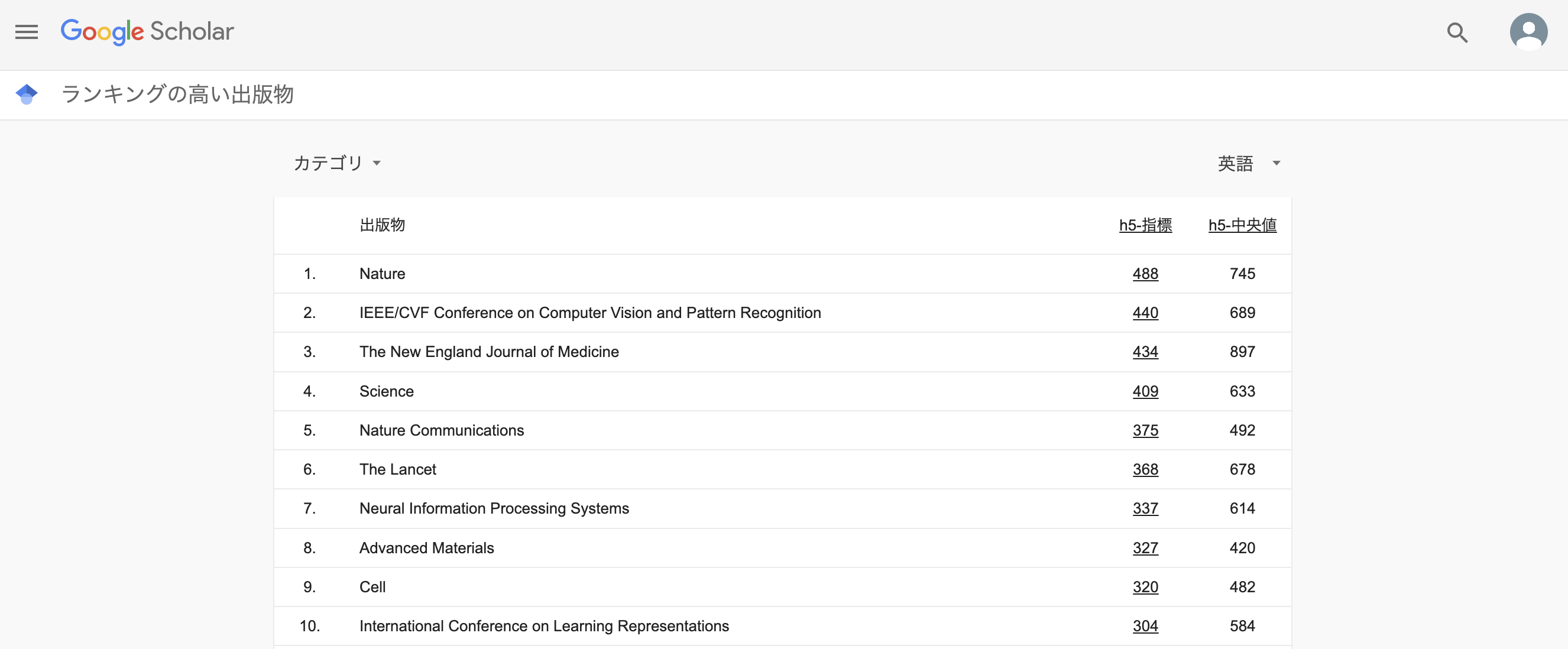Screen dimensions: 1568x649
Task: Click the search magnifier icon
Action: pos(1457,33)
